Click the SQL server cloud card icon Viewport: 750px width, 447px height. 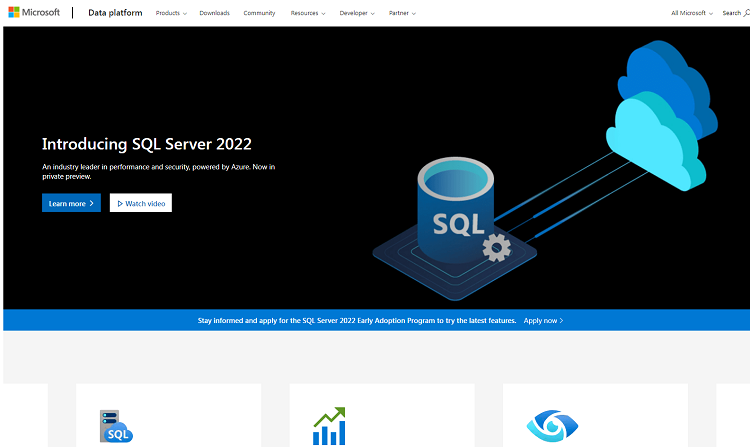point(116,426)
